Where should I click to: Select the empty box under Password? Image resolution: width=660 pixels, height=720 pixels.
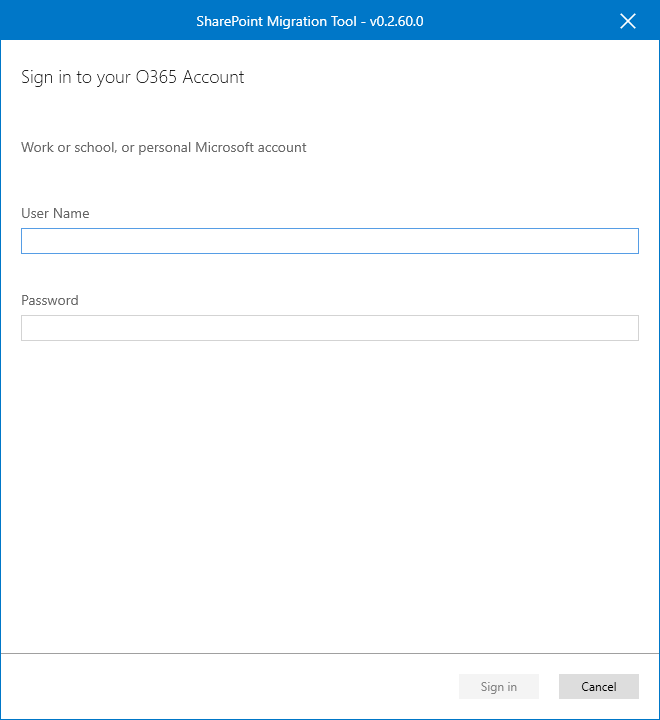[329, 328]
